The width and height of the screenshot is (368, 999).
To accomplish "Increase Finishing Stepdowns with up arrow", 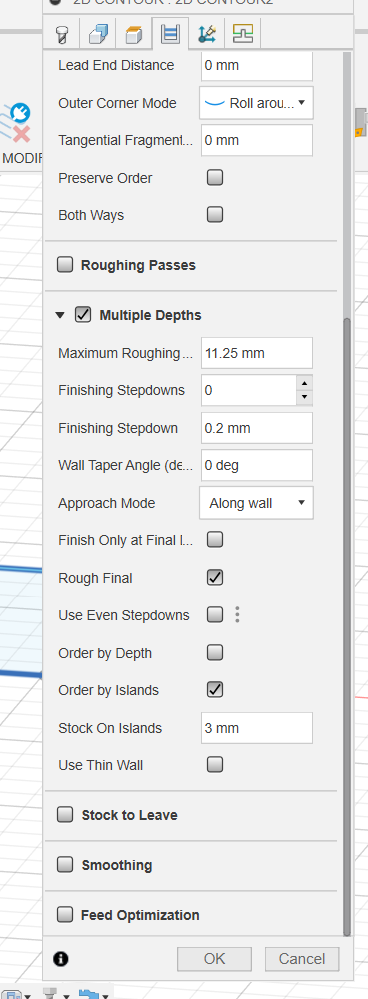I will (x=304, y=383).
